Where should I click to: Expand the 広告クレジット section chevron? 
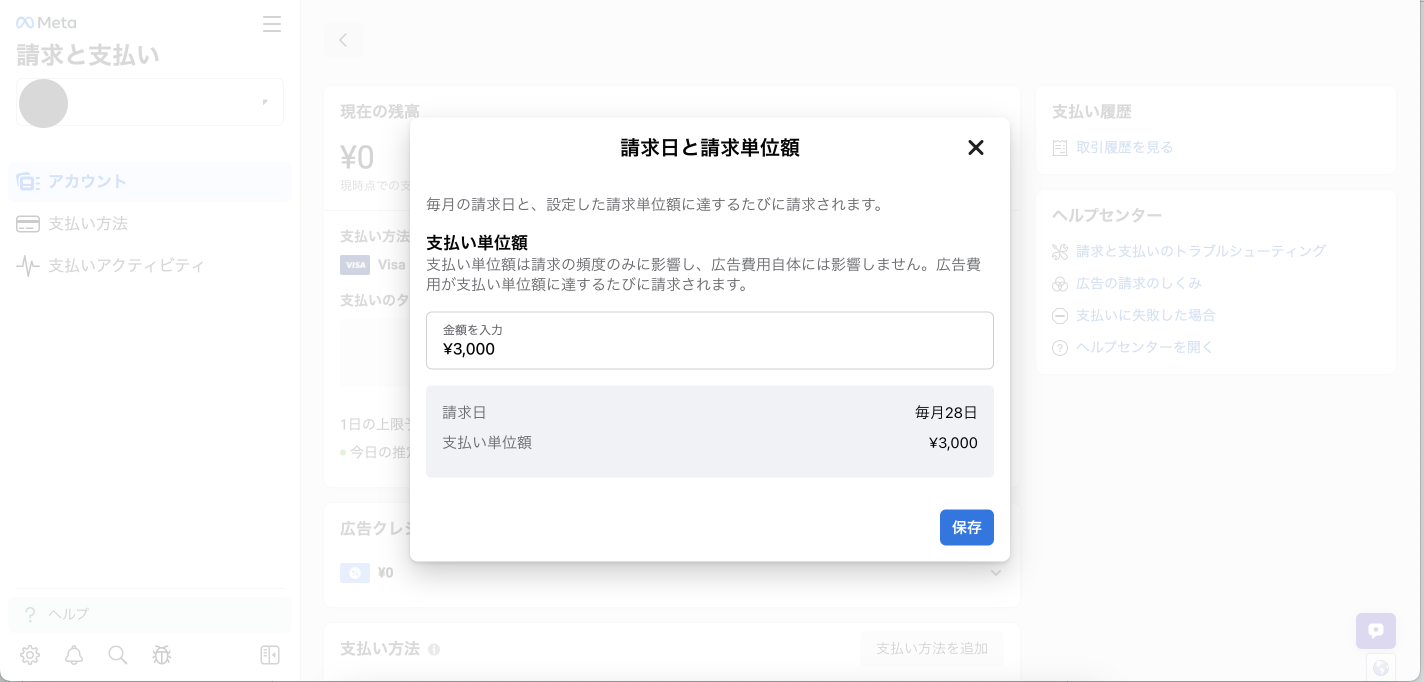(x=996, y=573)
